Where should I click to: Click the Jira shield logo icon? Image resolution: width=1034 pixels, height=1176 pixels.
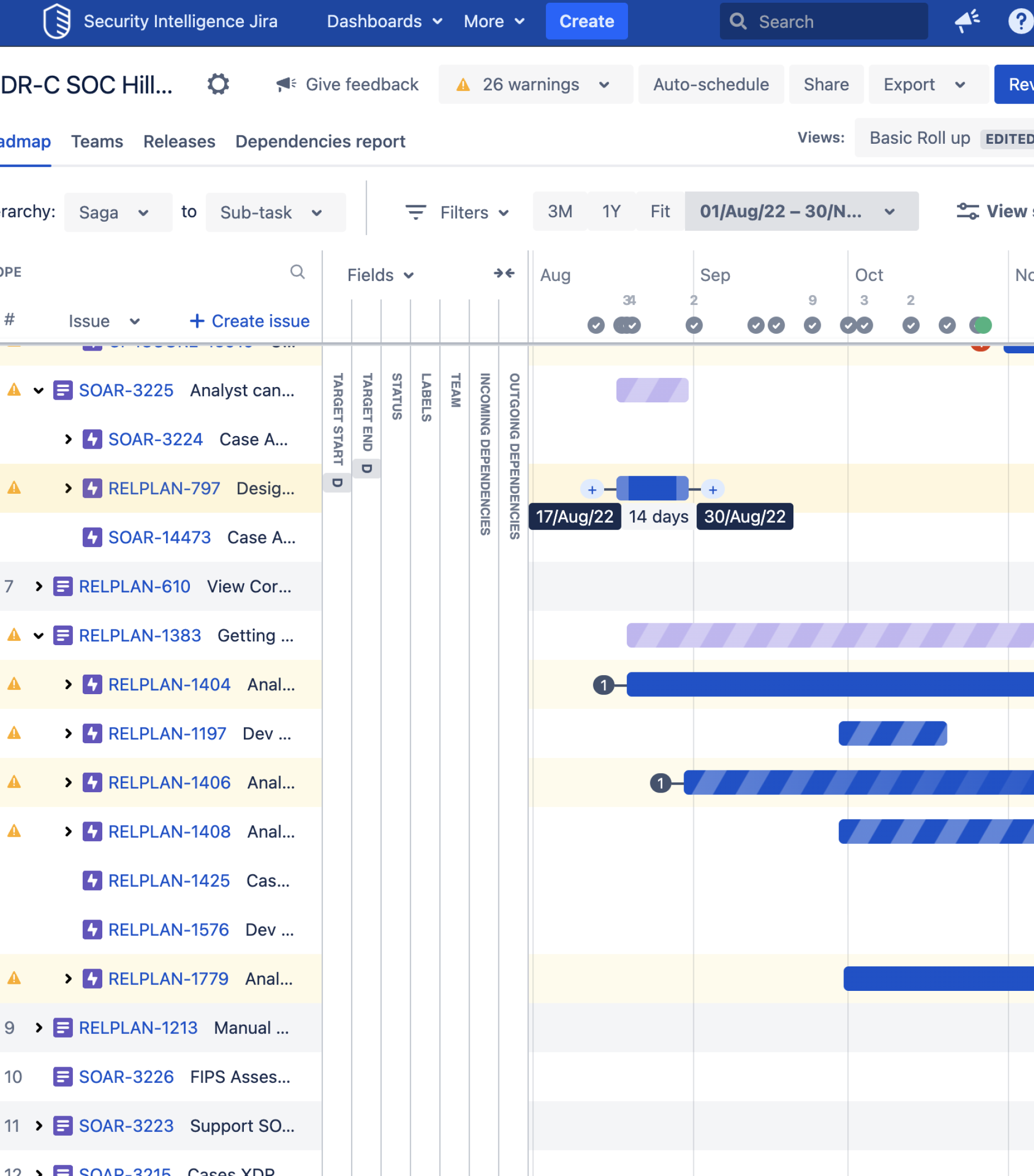tap(57, 21)
